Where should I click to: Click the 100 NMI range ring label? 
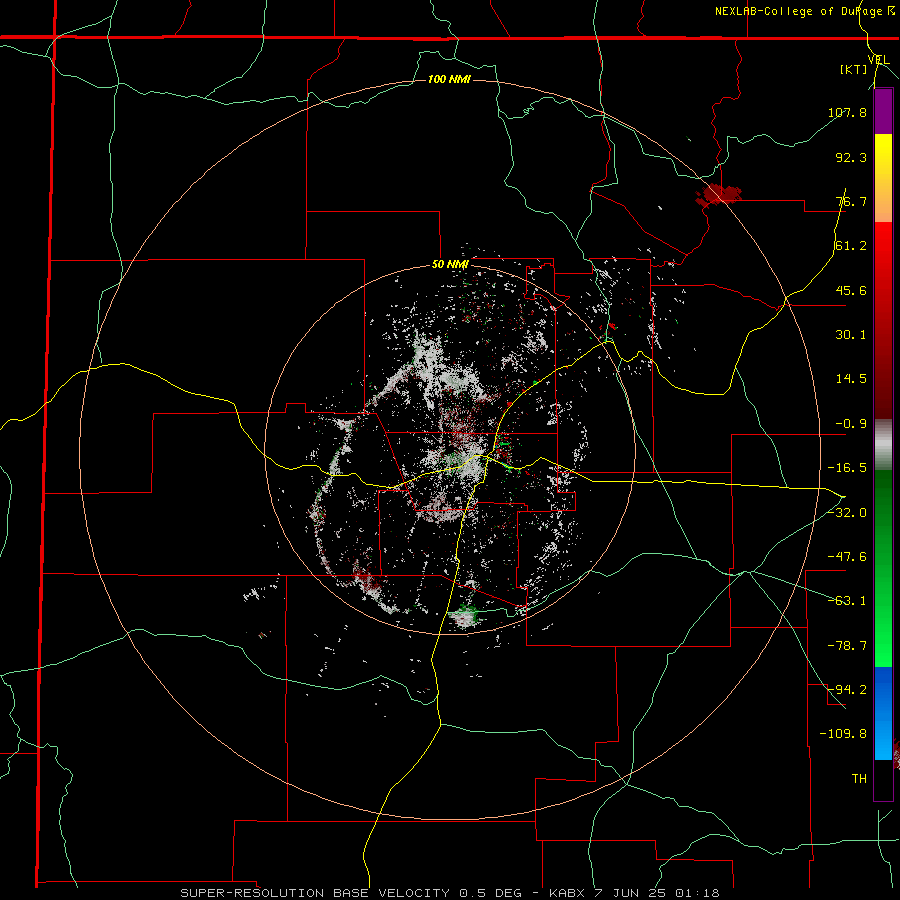coord(449,79)
